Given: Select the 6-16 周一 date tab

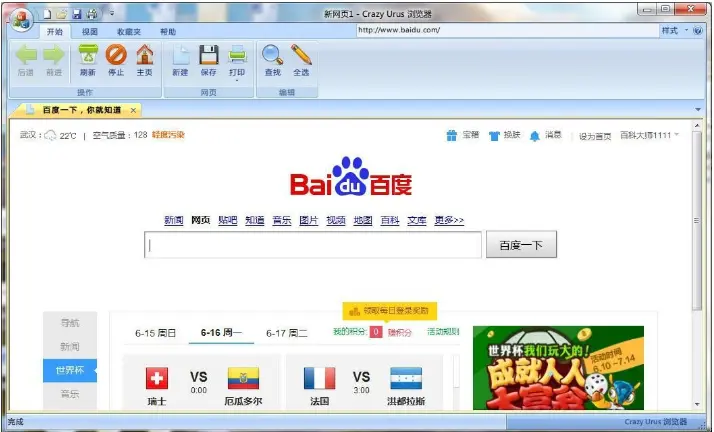Looking at the screenshot, I should point(221,333).
